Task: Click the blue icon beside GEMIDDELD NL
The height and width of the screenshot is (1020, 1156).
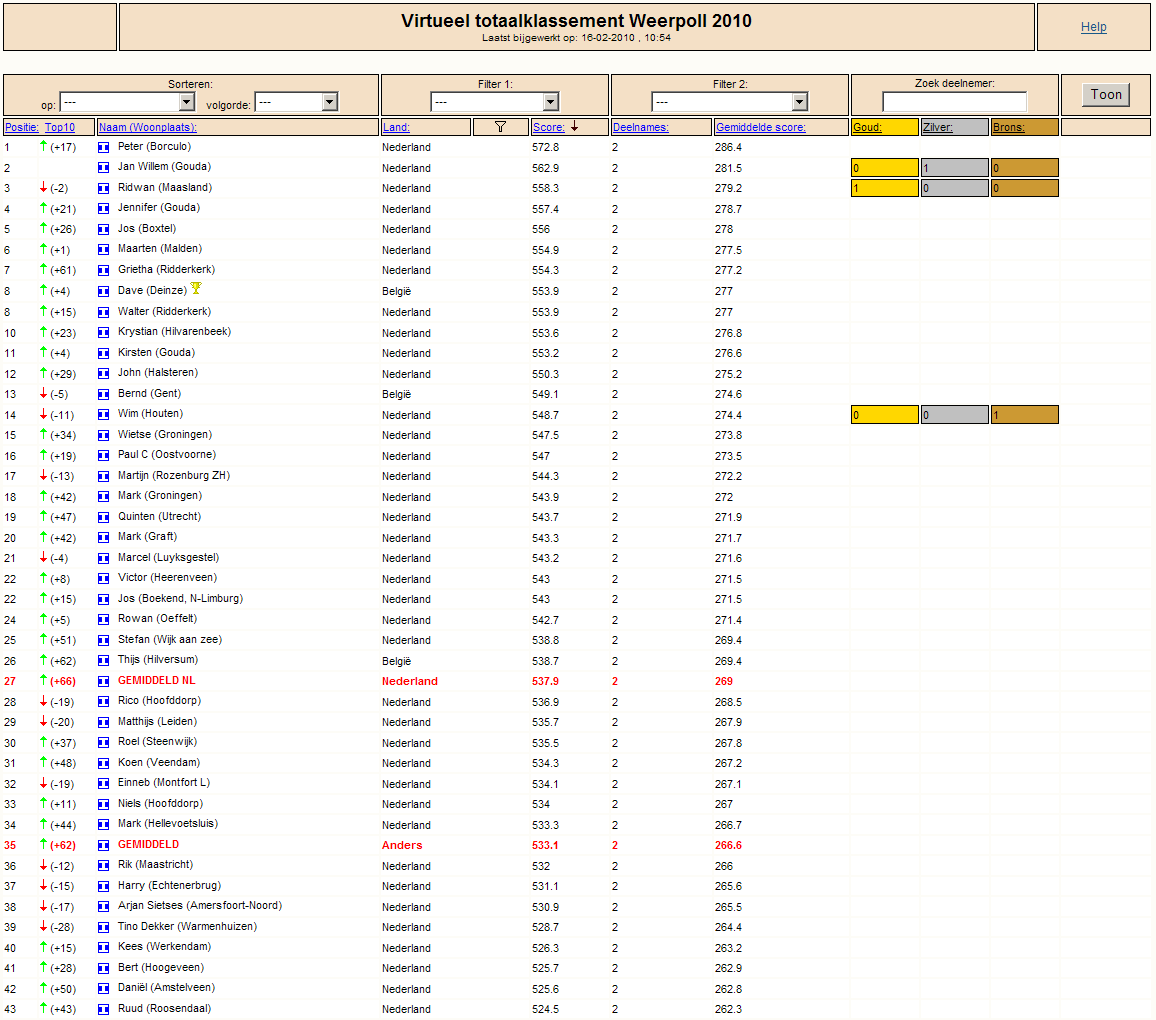Action: 103,682
